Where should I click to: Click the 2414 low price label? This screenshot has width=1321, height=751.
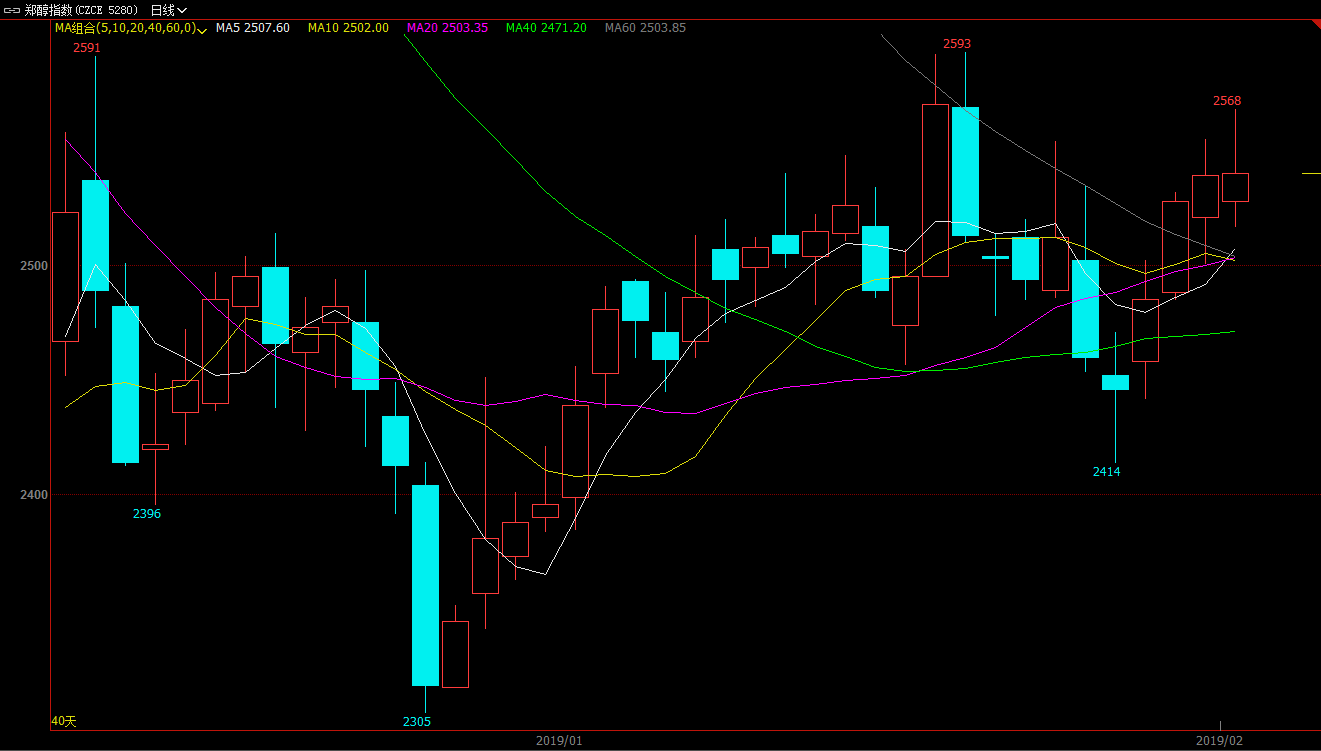coord(1107,472)
